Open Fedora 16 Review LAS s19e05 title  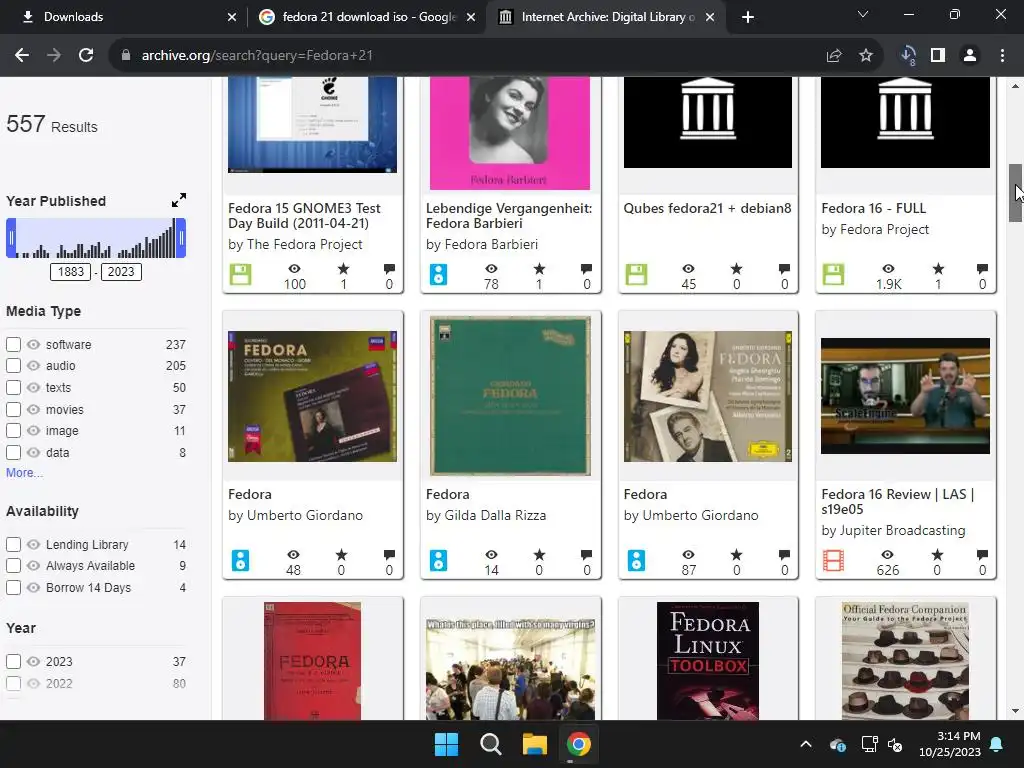point(898,502)
